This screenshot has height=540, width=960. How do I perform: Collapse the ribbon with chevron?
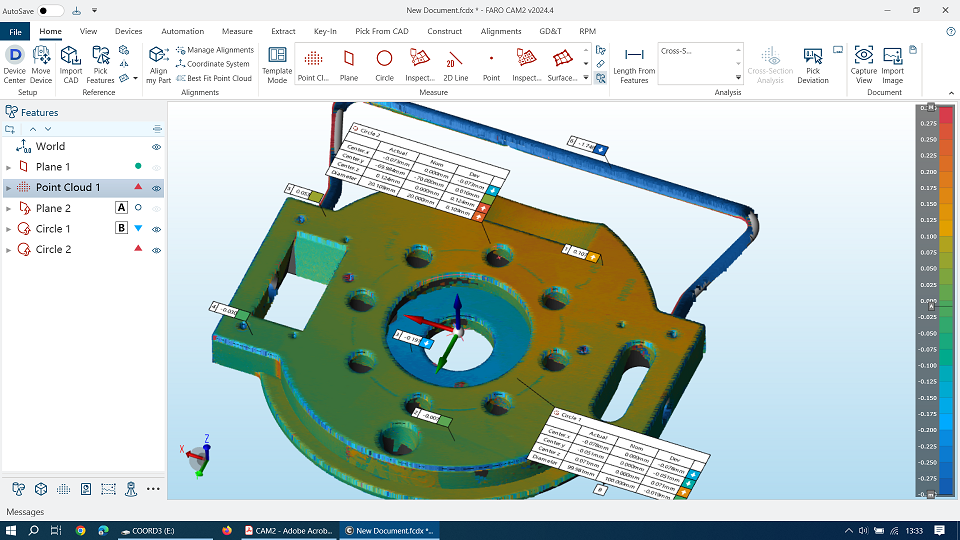coord(951,93)
